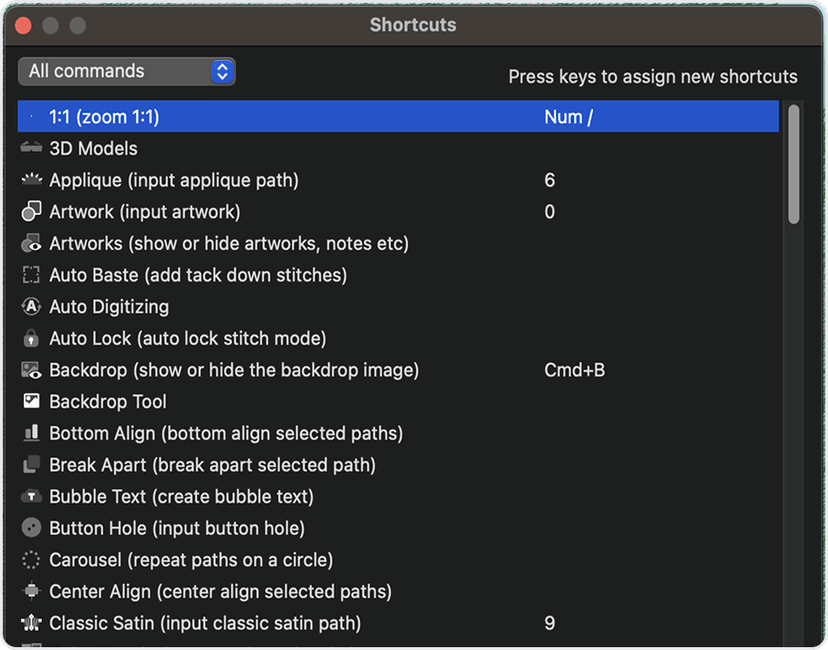Viewport: 828px width, 650px height.
Task: Click the 3D Models command icon
Action: [31, 148]
